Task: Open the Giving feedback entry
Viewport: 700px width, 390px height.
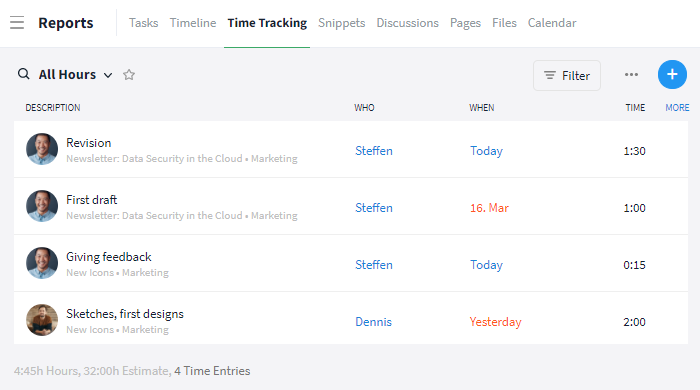Action: (x=108, y=257)
